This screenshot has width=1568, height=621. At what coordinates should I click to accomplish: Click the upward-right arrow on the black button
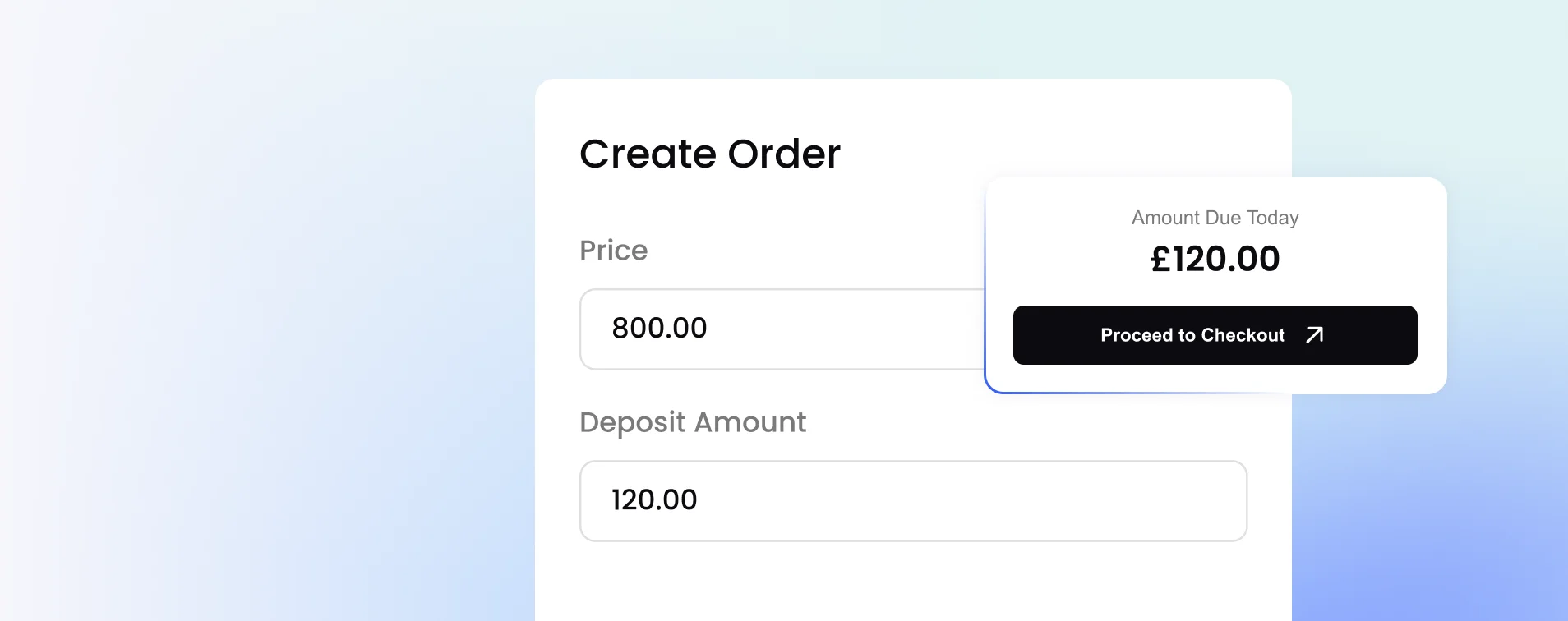(1314, 335)
